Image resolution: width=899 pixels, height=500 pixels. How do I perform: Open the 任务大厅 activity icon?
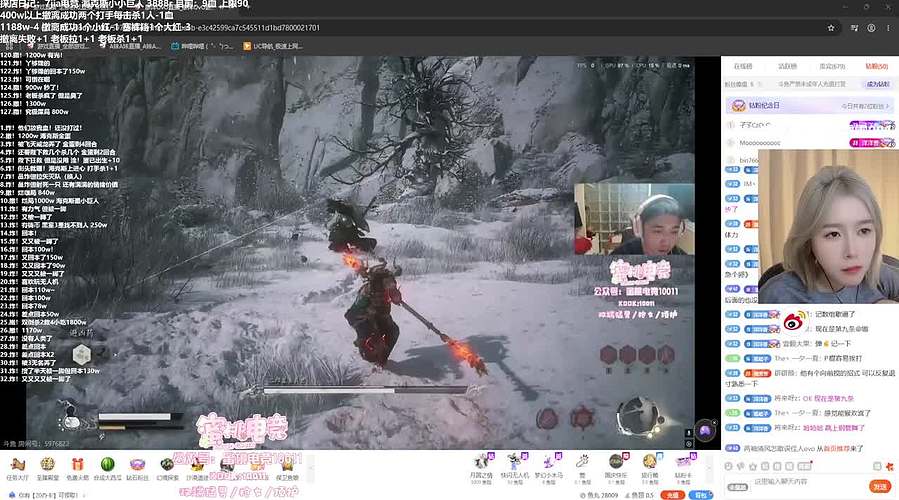[x=17, y=468]
